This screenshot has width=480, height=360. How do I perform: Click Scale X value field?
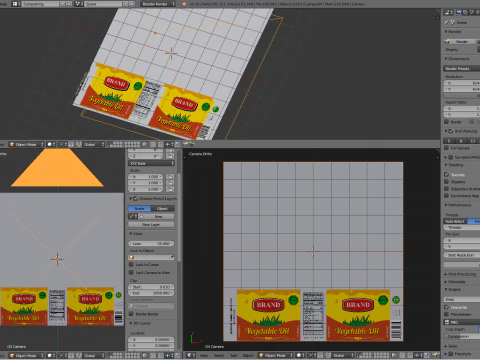(146, 176)
